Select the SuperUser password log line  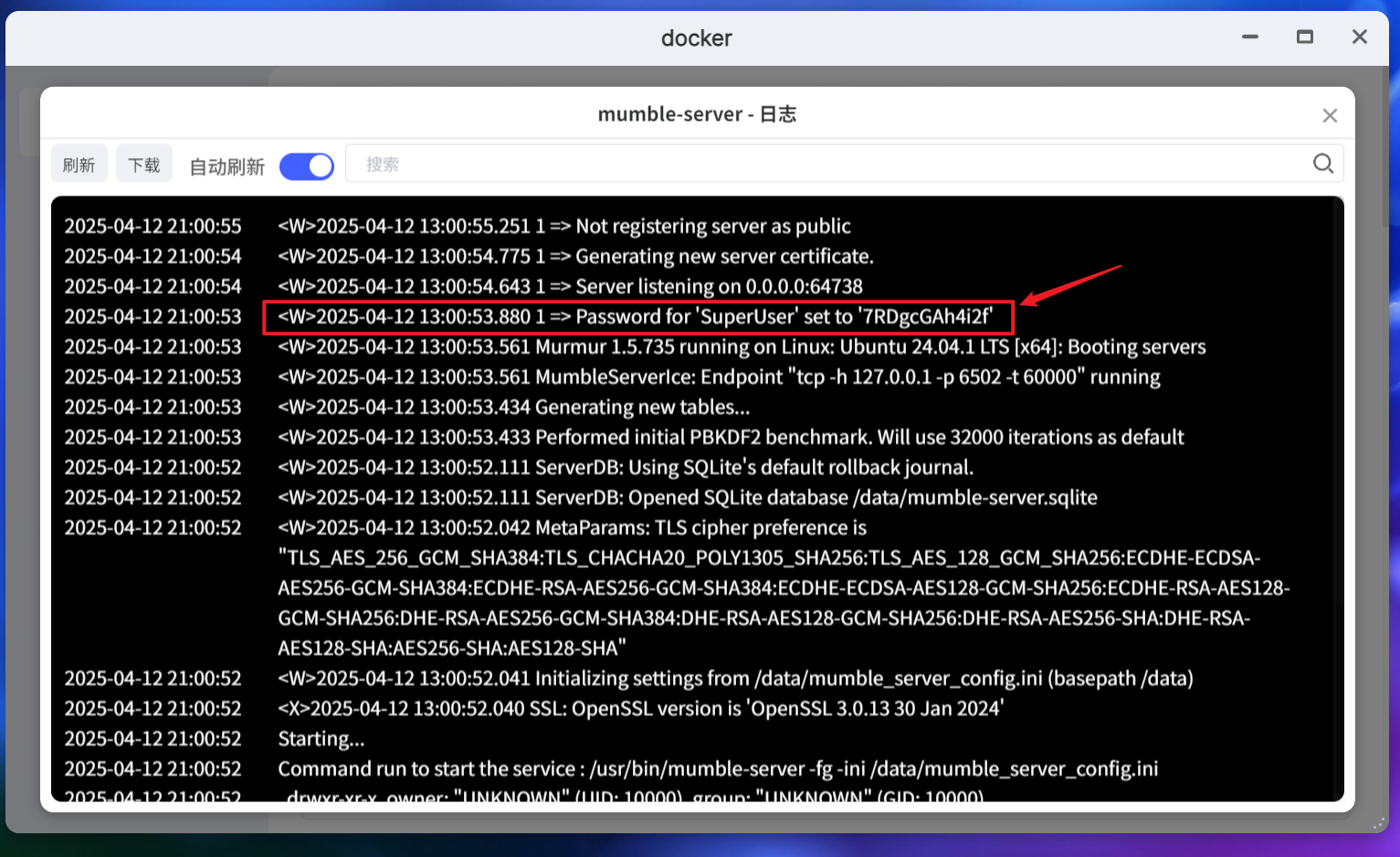click(x=635, y=316)
